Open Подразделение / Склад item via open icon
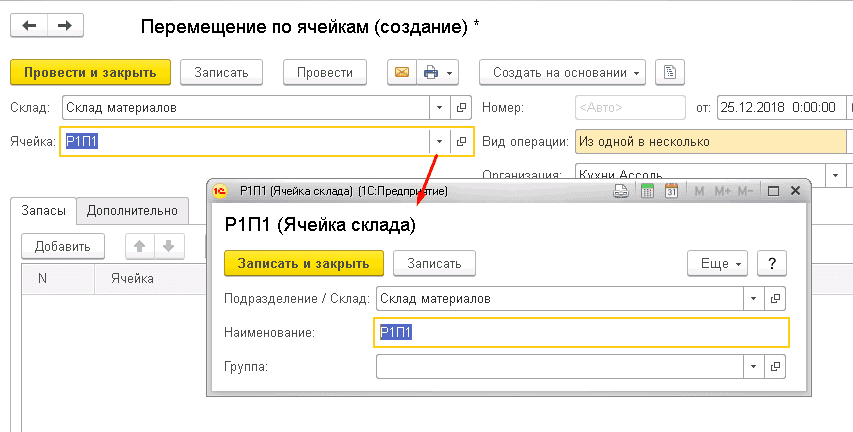 coord(775,298)
